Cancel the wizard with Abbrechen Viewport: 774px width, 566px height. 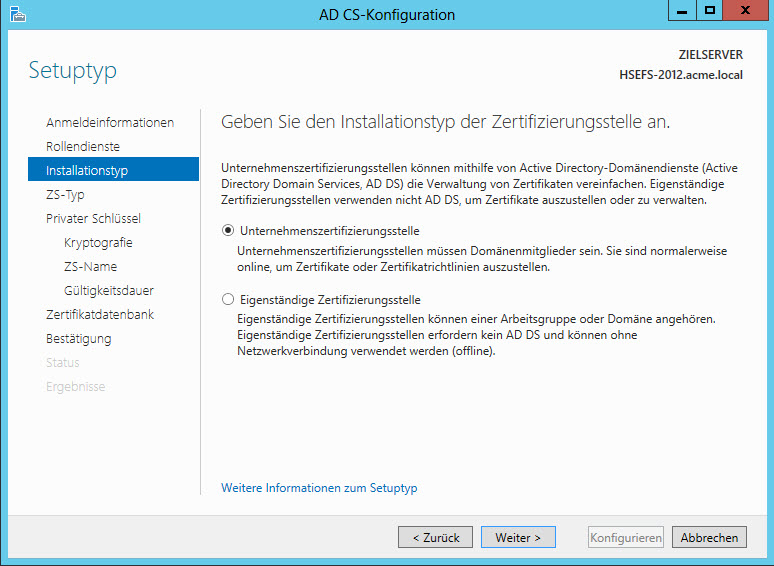pyautogui.click(x=709, y=537)
